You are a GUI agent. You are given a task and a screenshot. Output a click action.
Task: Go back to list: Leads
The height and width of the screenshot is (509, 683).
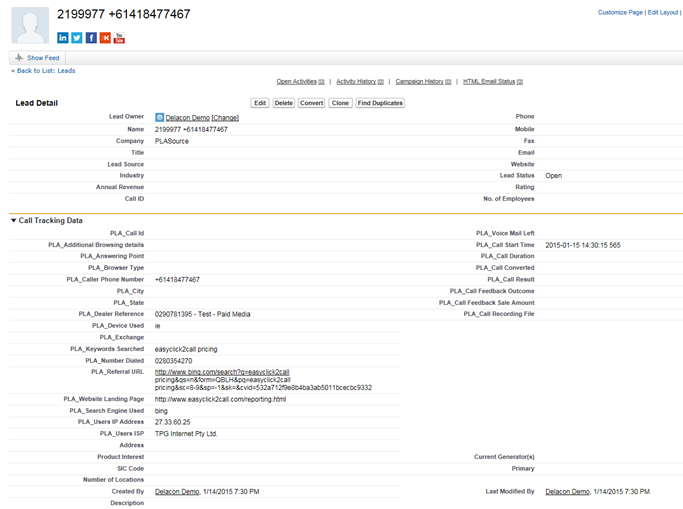[46, 71]
